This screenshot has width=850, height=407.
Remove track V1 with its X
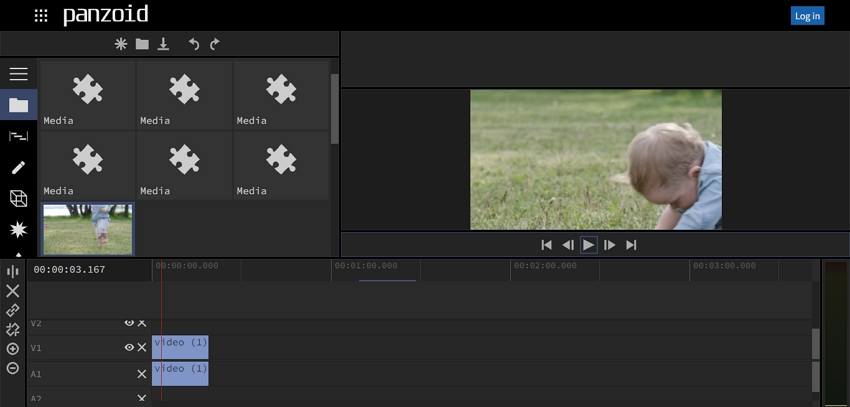(142, 347)
